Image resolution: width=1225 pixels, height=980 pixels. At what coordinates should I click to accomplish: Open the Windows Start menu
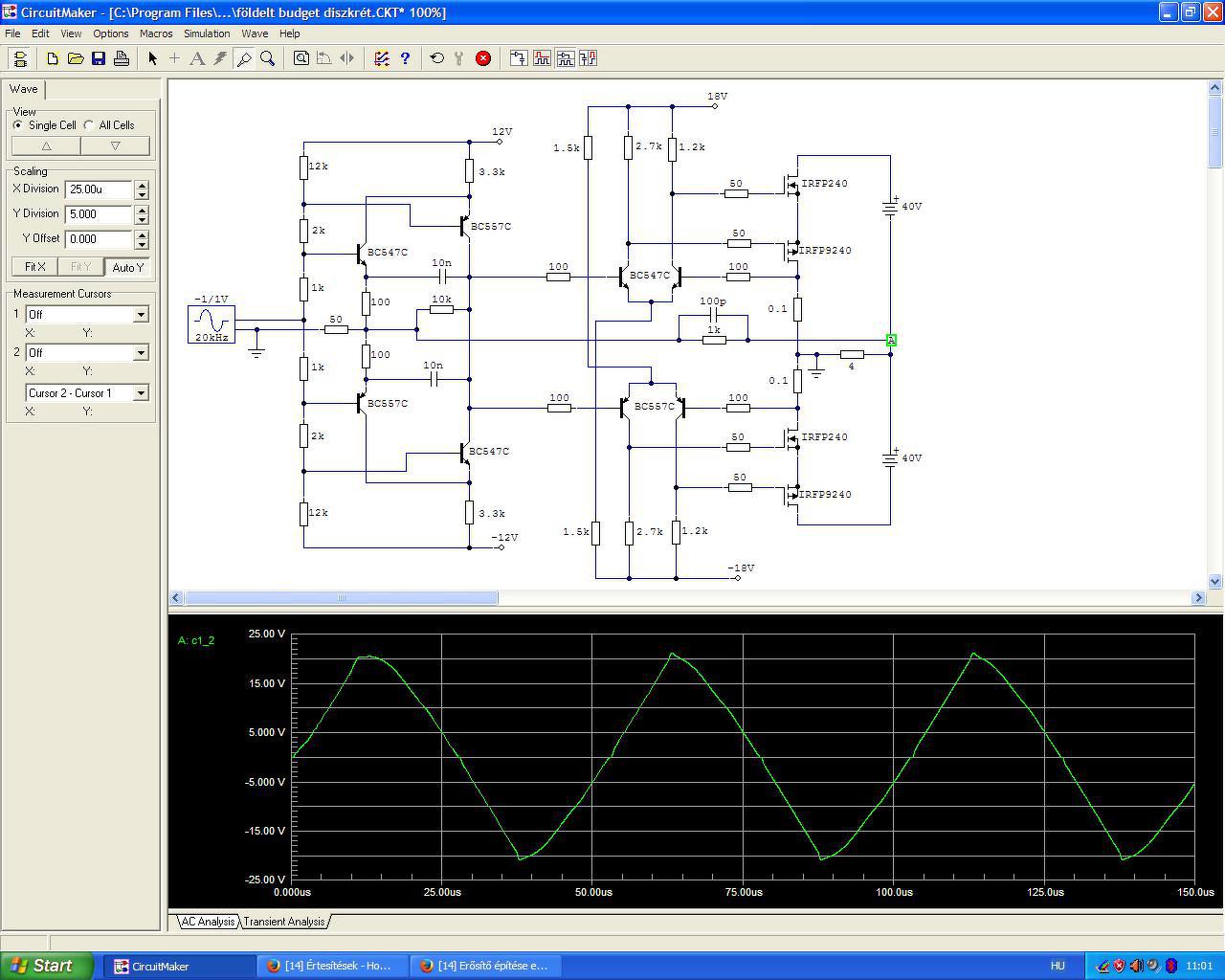(47, 966)
